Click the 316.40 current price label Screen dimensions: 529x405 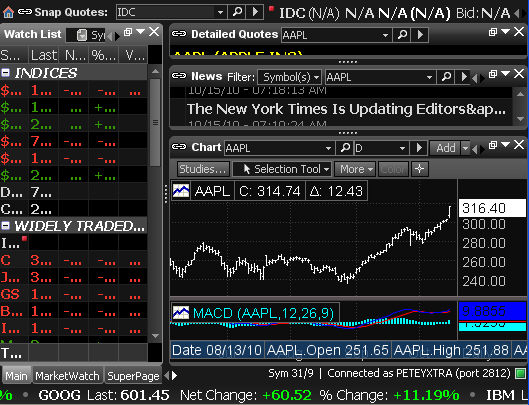[492, 208]
